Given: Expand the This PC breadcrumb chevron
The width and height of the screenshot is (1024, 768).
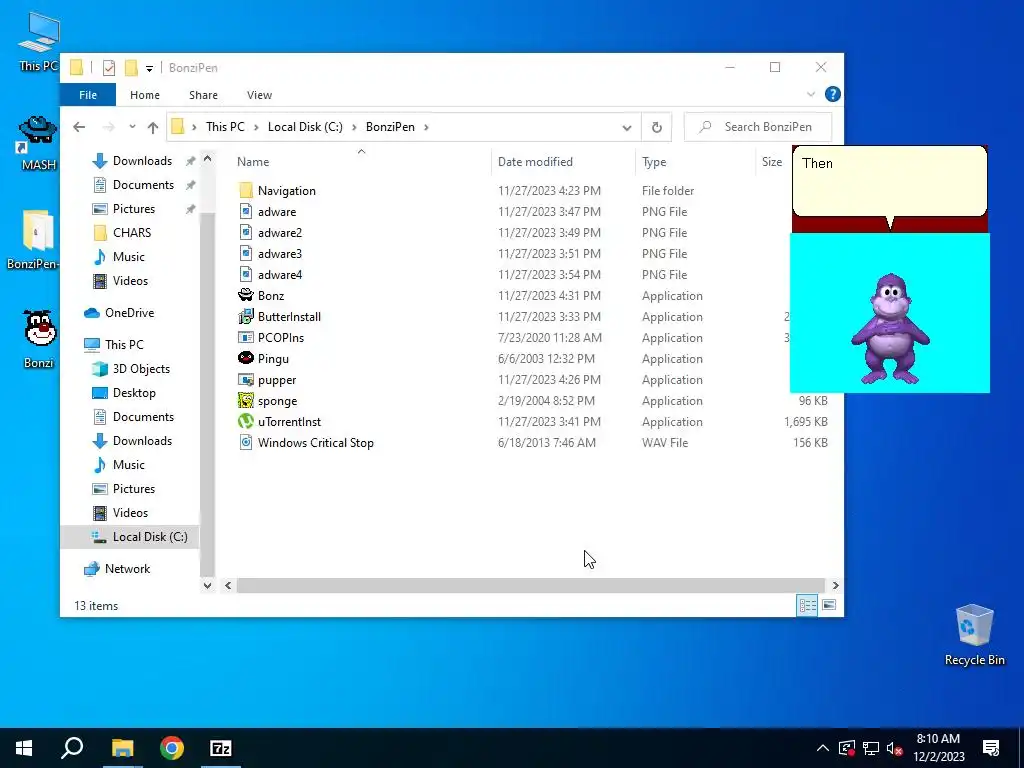Looking at the screenshot, I should (256, 127).
